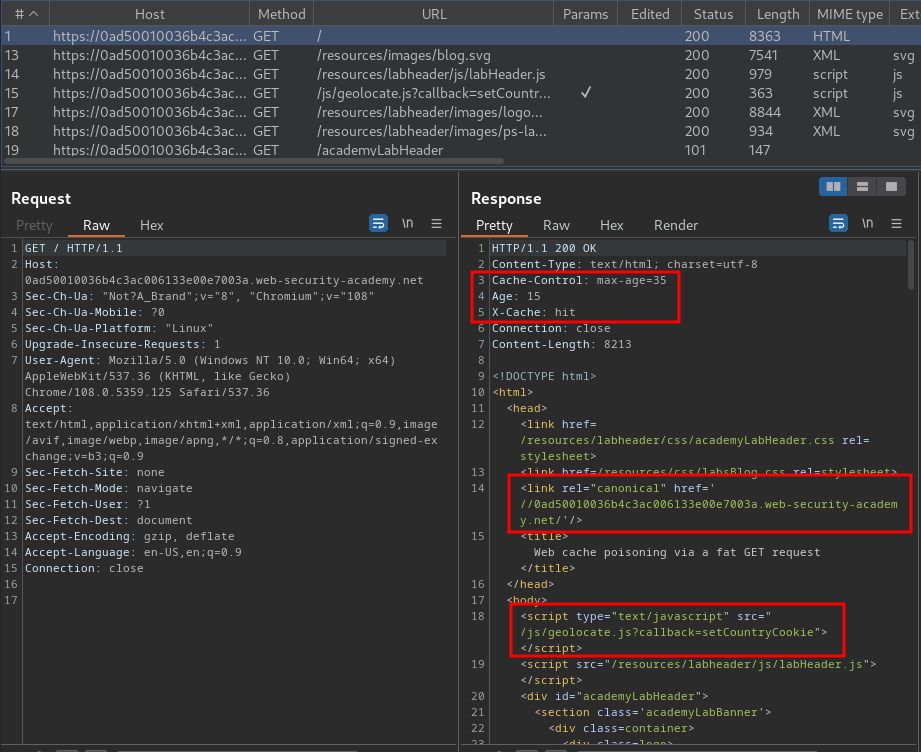
Task: Sort by Host column header
Action: click(x=150, y=14)
